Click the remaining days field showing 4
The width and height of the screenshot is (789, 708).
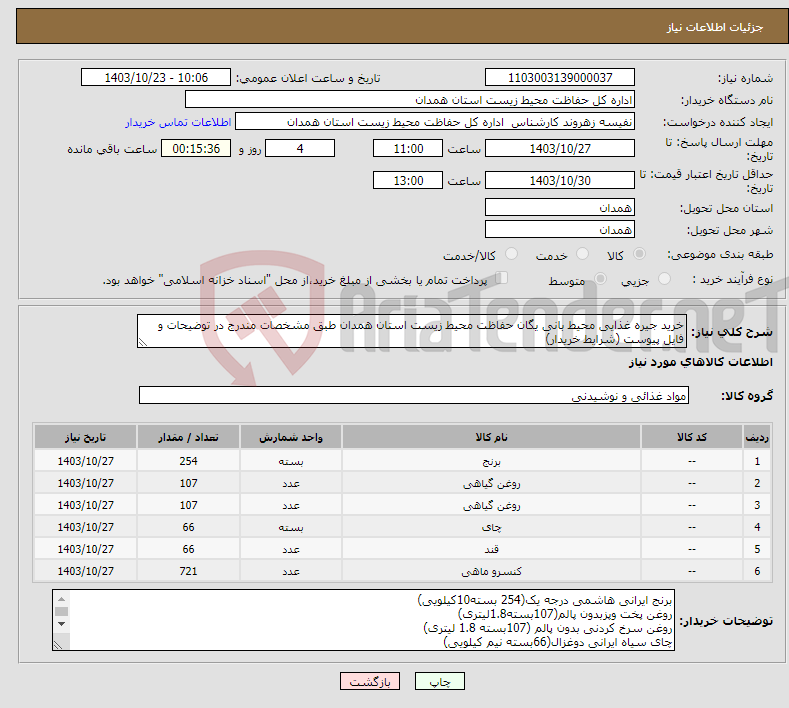tap(300, 148)
